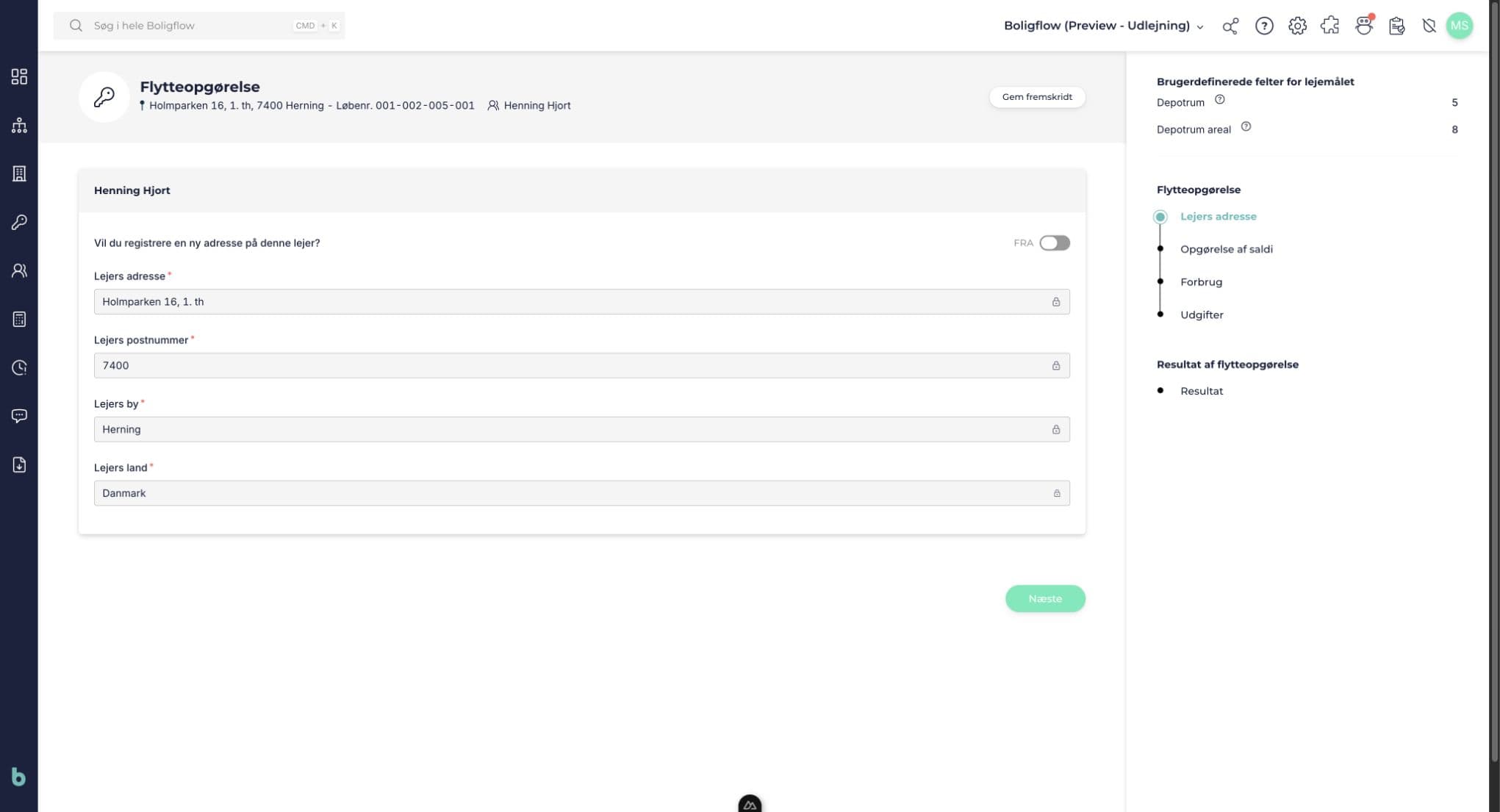The width and height of the screenshot is (1500, 812).
Task: Click the help icon next to Depotrum
Action: coord(1219,99)
